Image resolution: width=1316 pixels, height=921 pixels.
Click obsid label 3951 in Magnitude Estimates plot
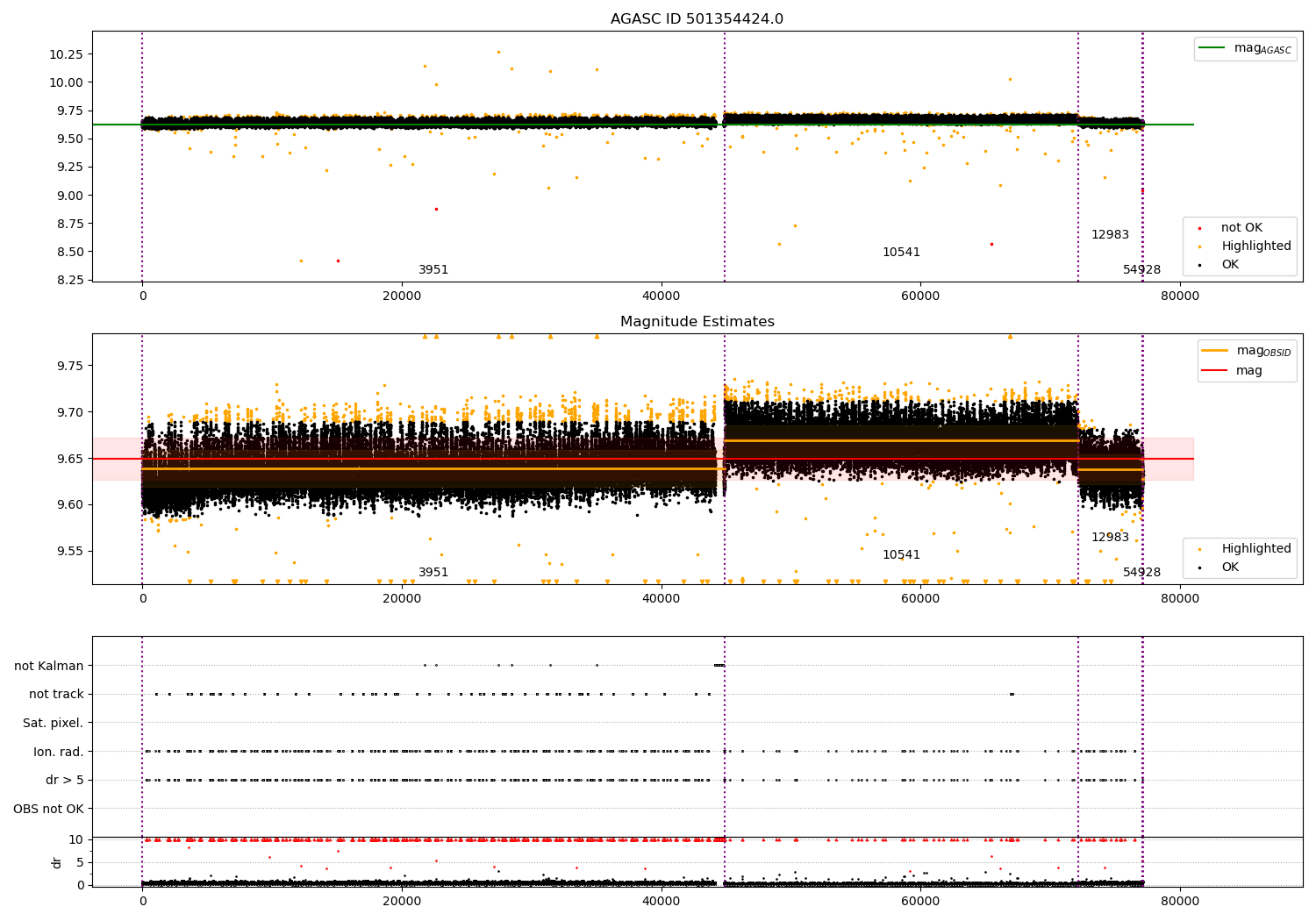pos(433,573)
